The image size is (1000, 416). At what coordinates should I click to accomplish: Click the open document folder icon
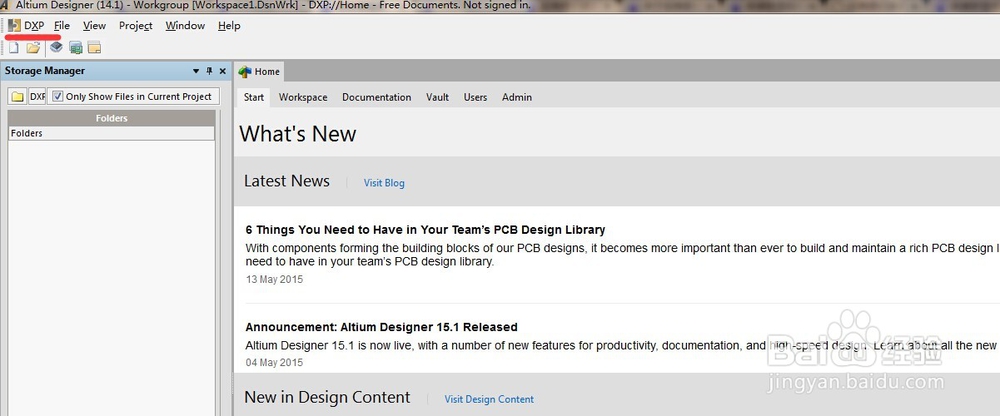pos(33,48)
